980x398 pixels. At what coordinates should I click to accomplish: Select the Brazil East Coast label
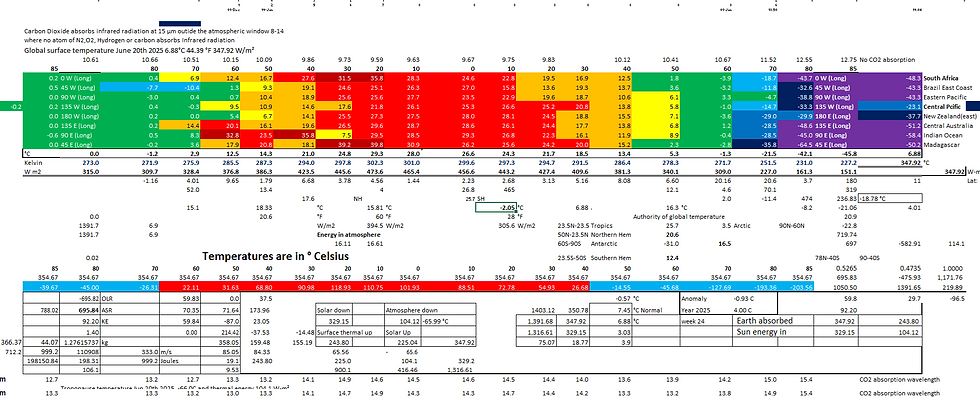(x=947, y=87)
